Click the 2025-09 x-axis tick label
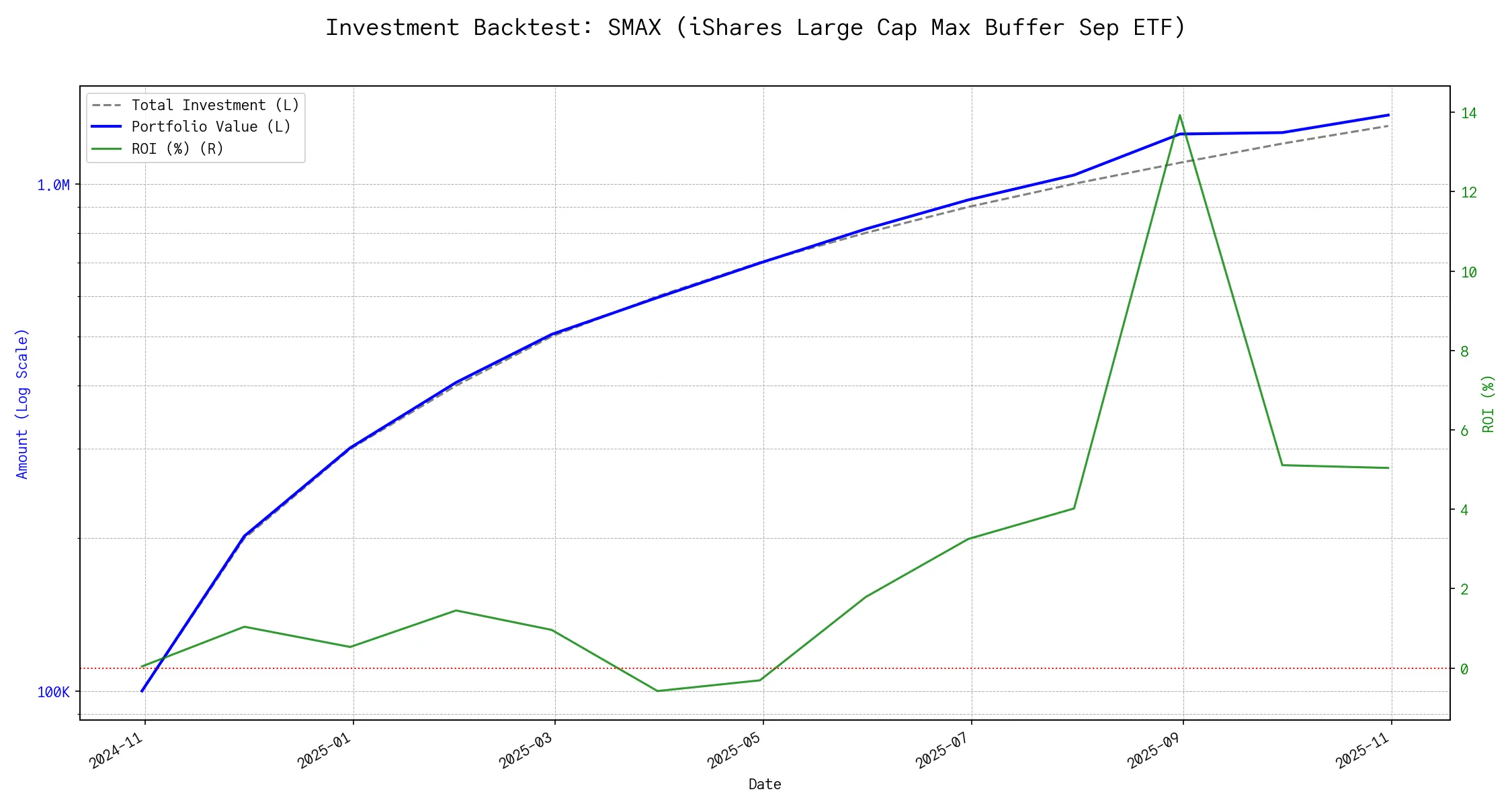The width and height of the screenshot is (1512, 806). point(1154,751)
